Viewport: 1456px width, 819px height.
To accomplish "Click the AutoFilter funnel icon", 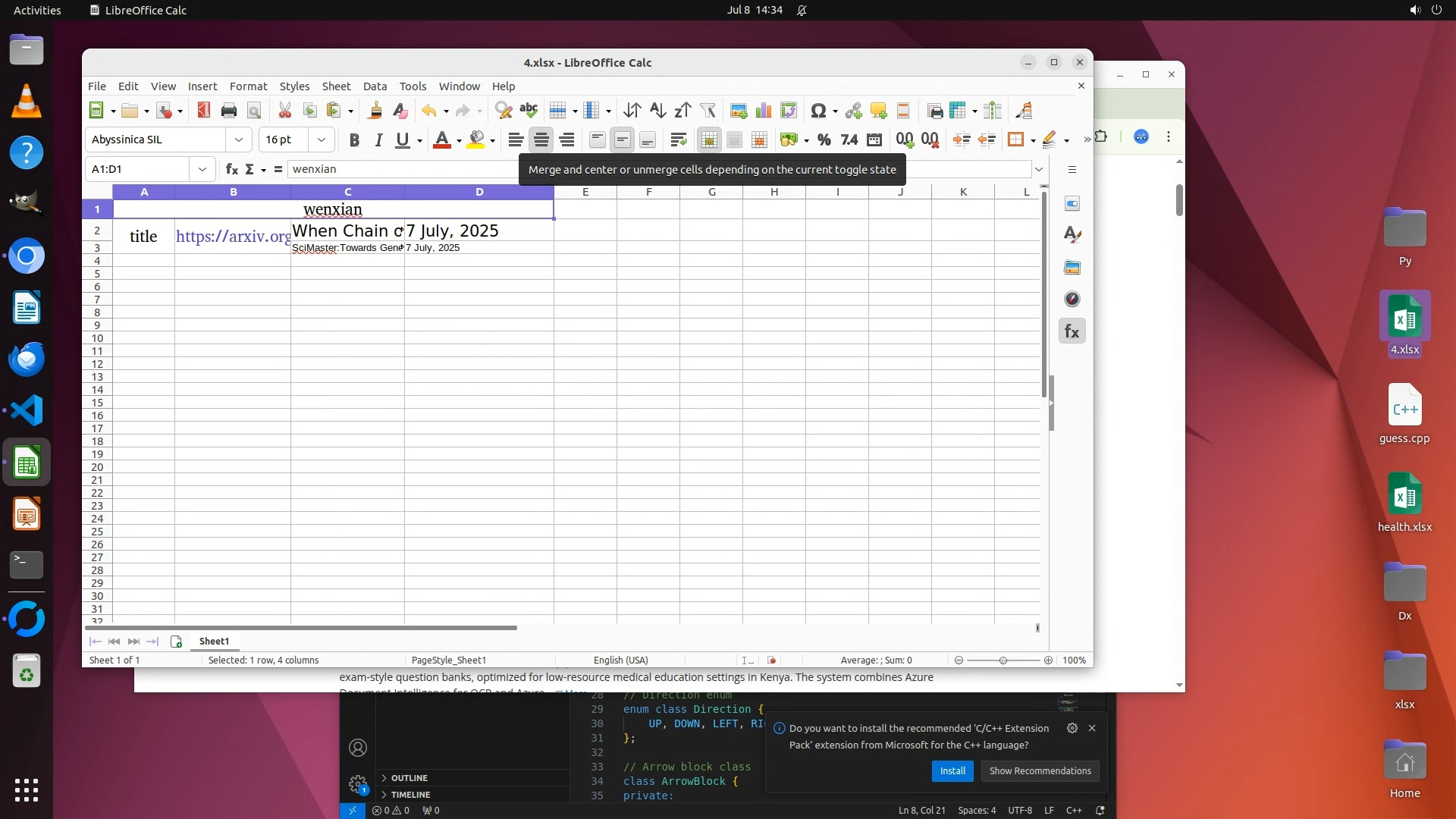I will pos(708,111).
